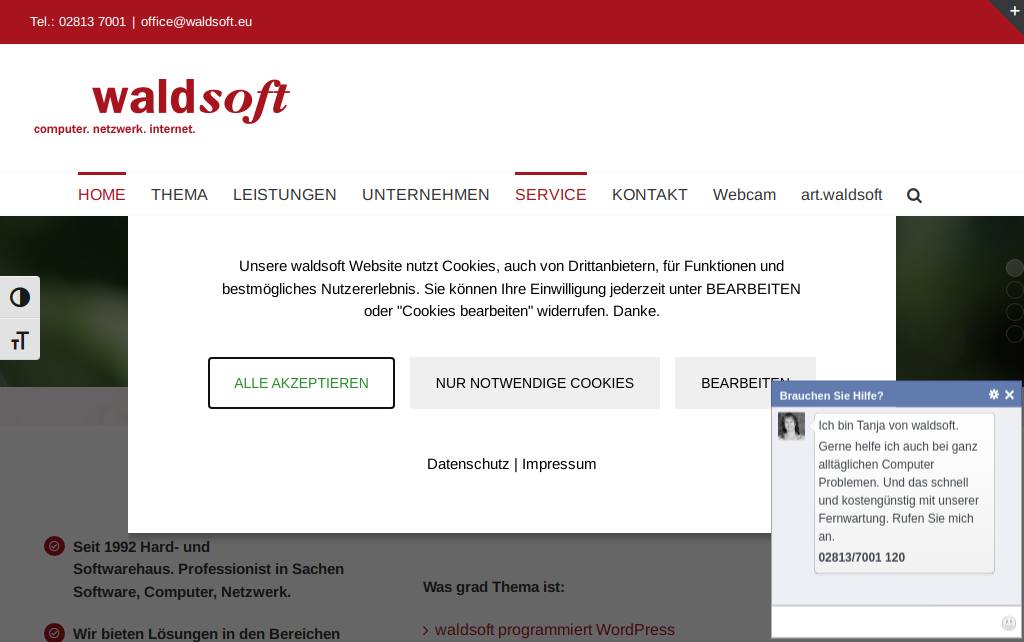Click the chat emoji smiley icon
Image resolution: width=1024 pixels, height=642 pixels.
pyautogui.click(x=1009, y=623)
